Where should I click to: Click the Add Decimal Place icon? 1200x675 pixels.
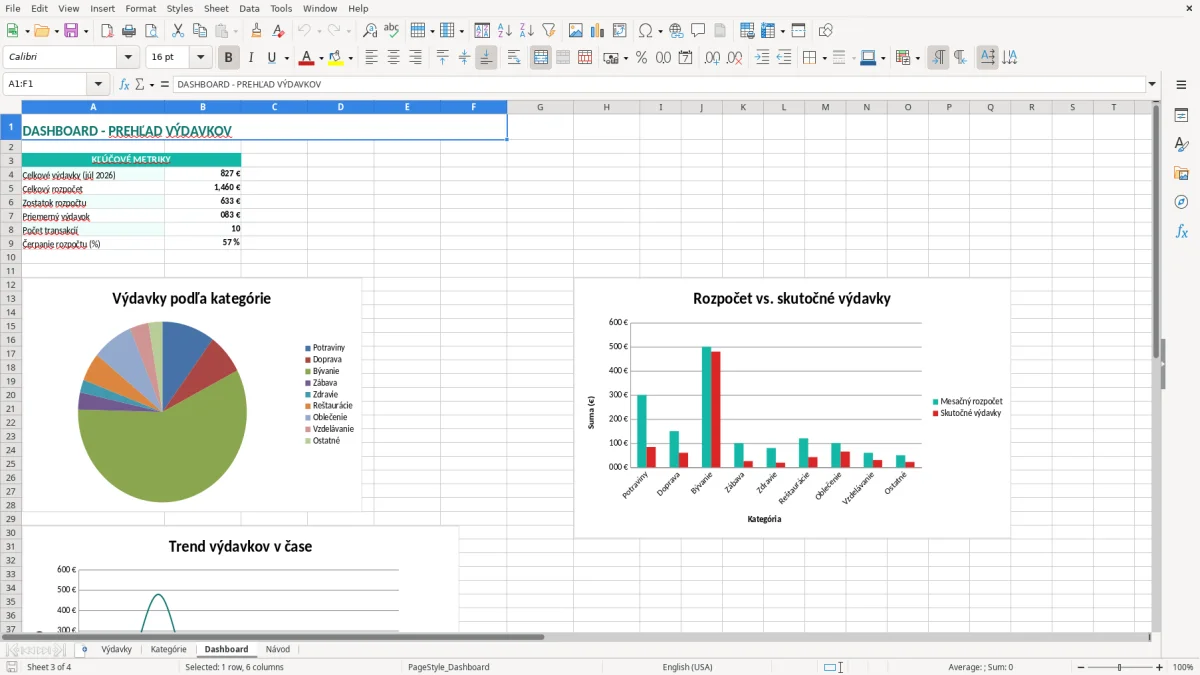tap(713, 58)
